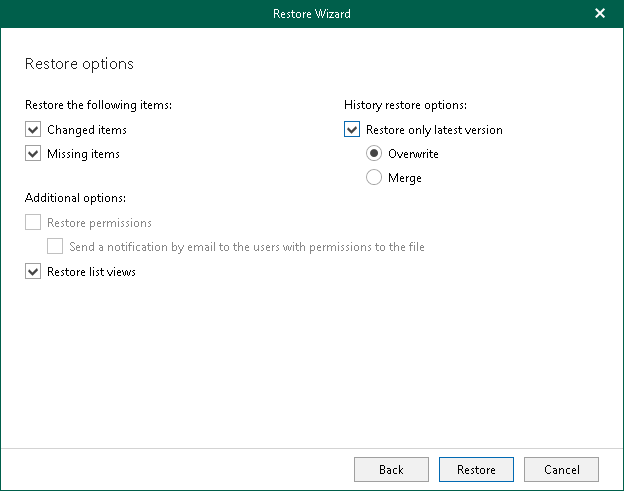Choose the Merge radio button
The image size is (624, 491).
(x=374, y=178)
